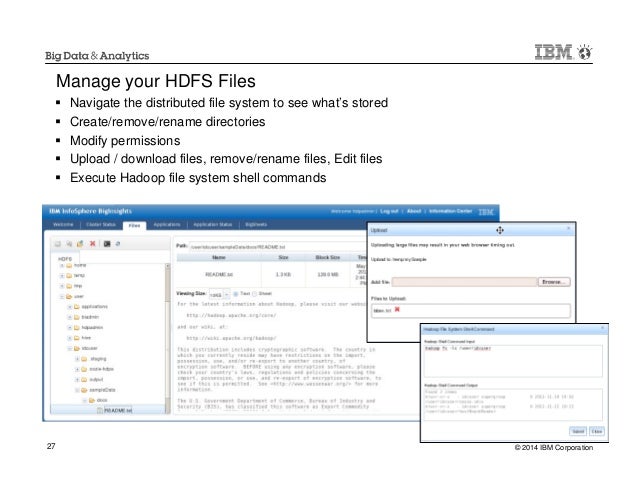
Task: Click Submit in the shell command dialog
Action: click(578, 431)
